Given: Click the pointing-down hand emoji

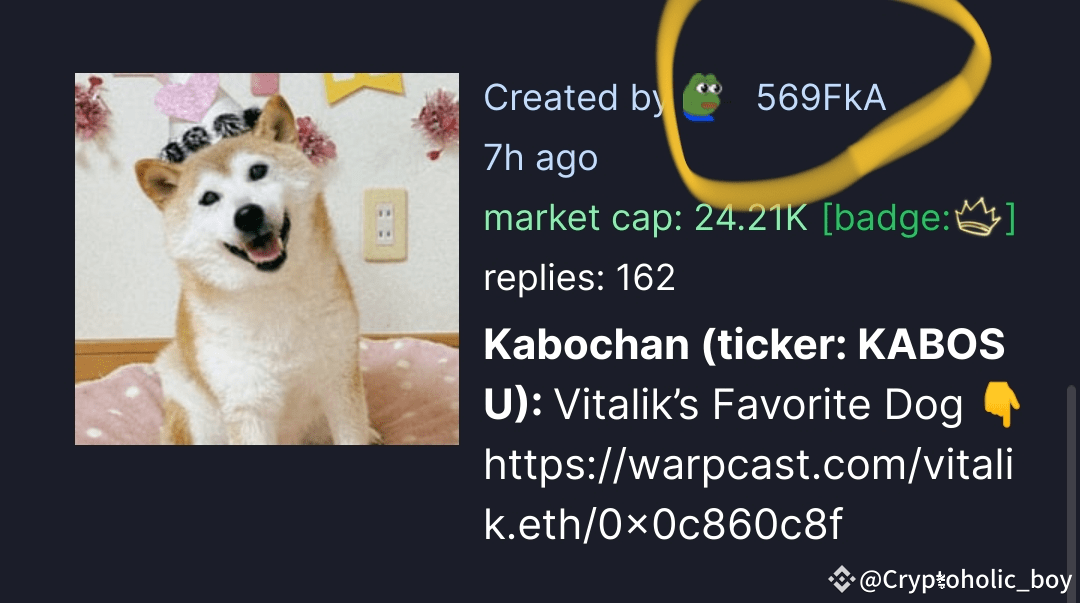Looking at the screenshot, I should pyautogui.click(x=1002, y=405).
